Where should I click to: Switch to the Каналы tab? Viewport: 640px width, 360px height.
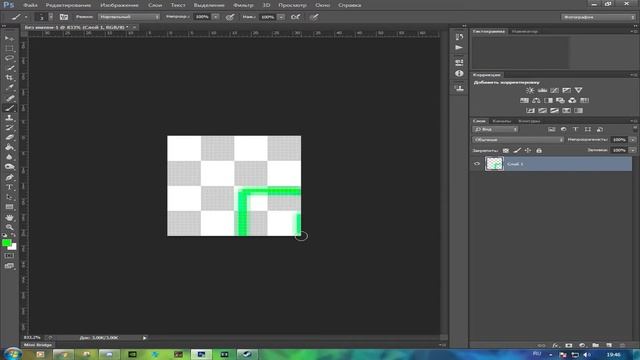tap(502, 121)
